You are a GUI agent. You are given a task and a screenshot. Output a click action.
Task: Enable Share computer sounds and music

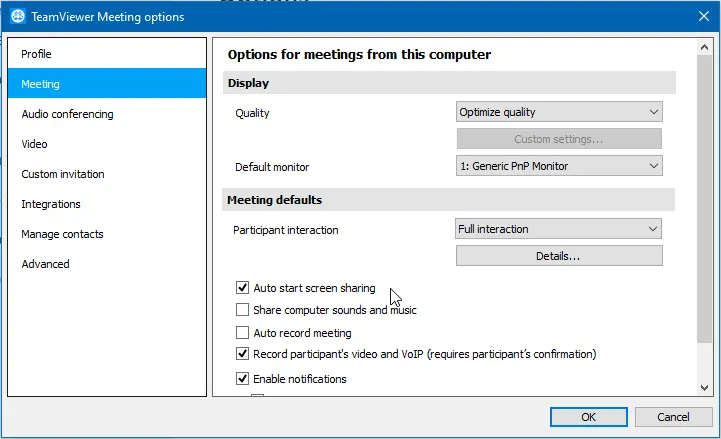click(242, 310)
